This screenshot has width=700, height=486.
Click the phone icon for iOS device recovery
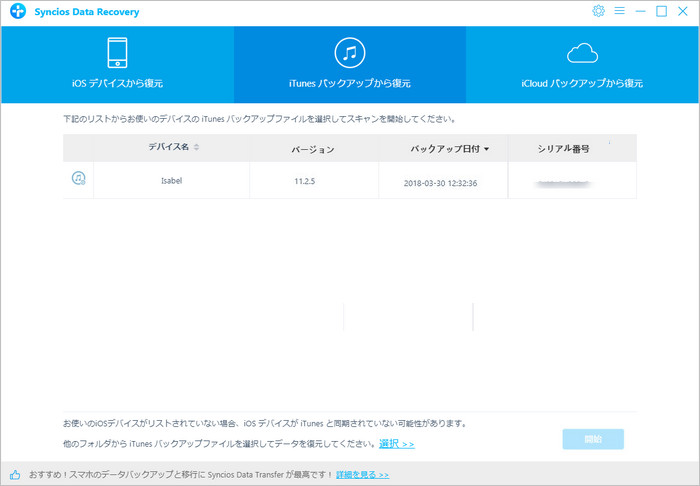tap(117, 53)
